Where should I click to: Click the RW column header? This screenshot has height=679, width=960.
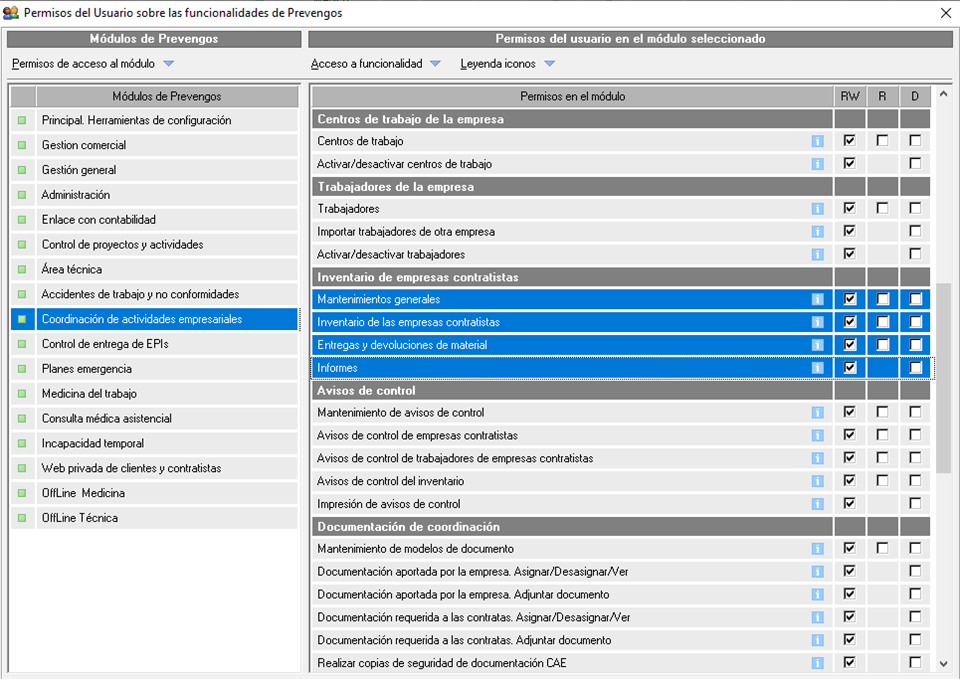849,97
